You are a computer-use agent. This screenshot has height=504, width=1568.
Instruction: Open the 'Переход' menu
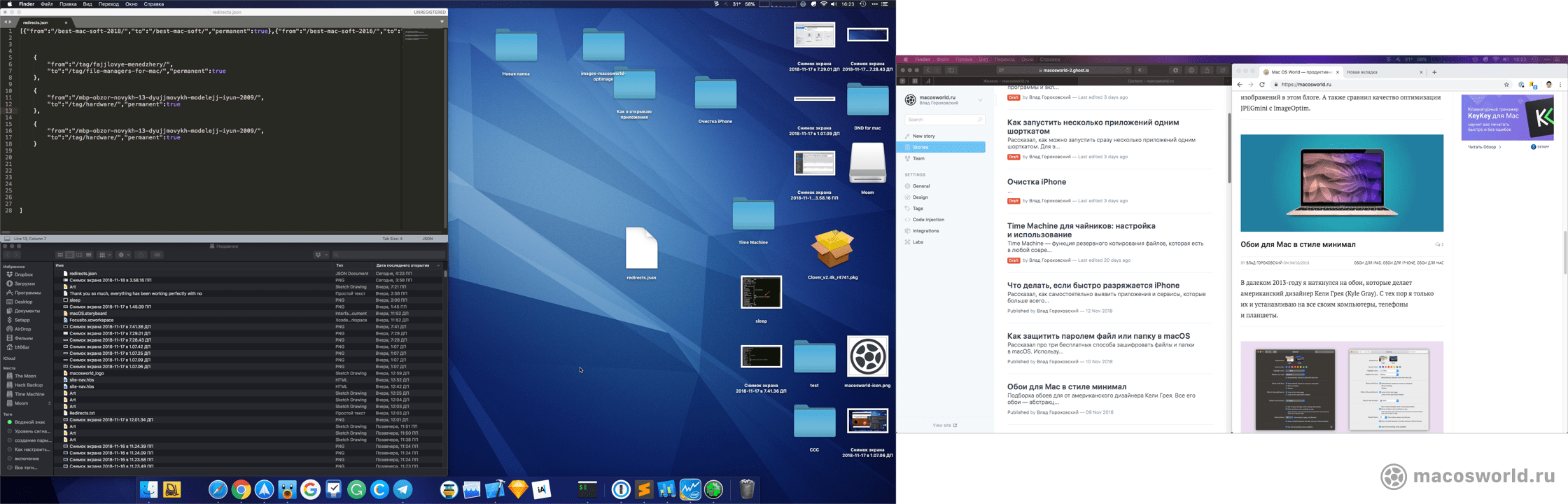tap(108, 4)
